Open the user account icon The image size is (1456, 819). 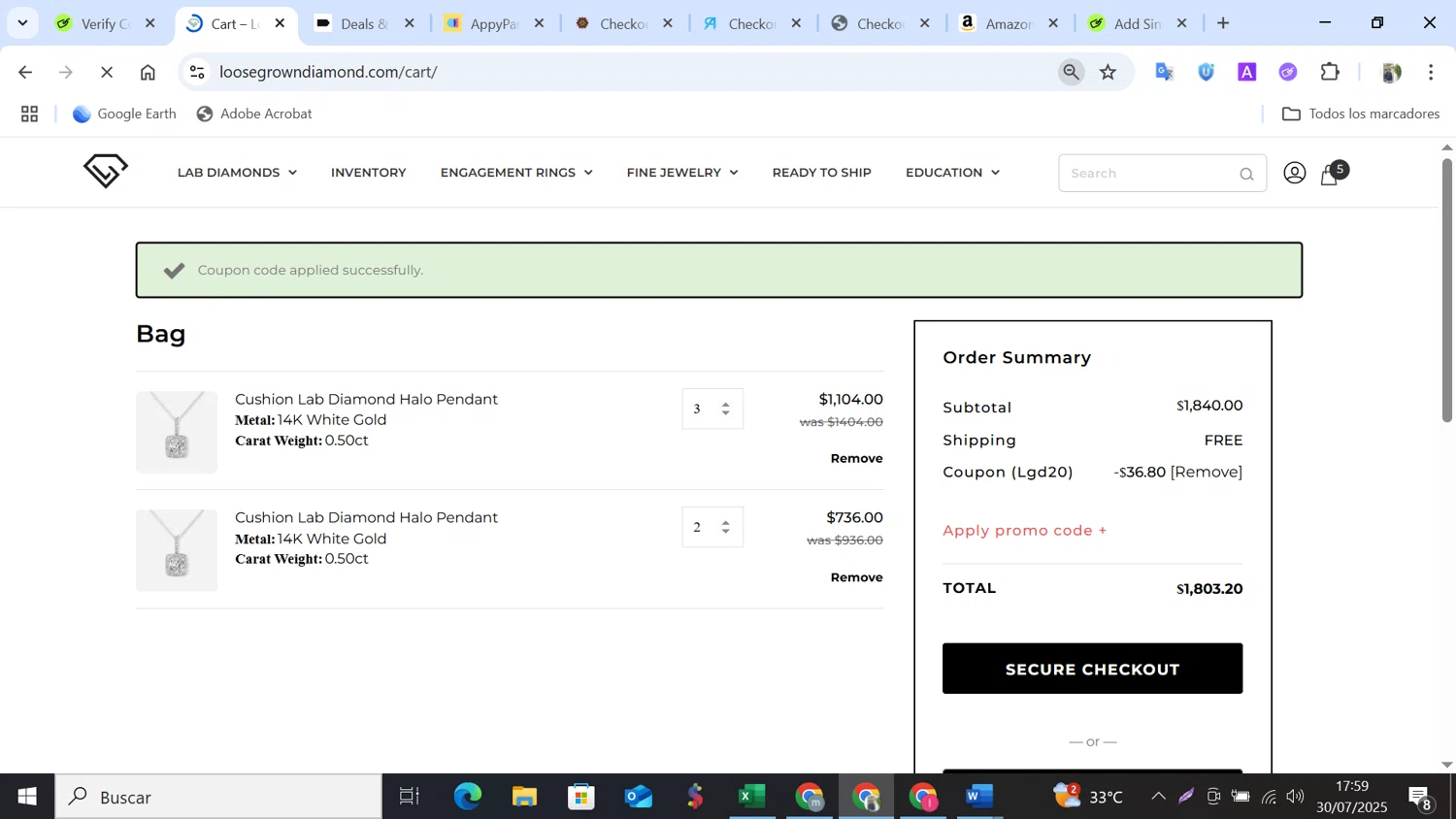(x=1294, y=173)
